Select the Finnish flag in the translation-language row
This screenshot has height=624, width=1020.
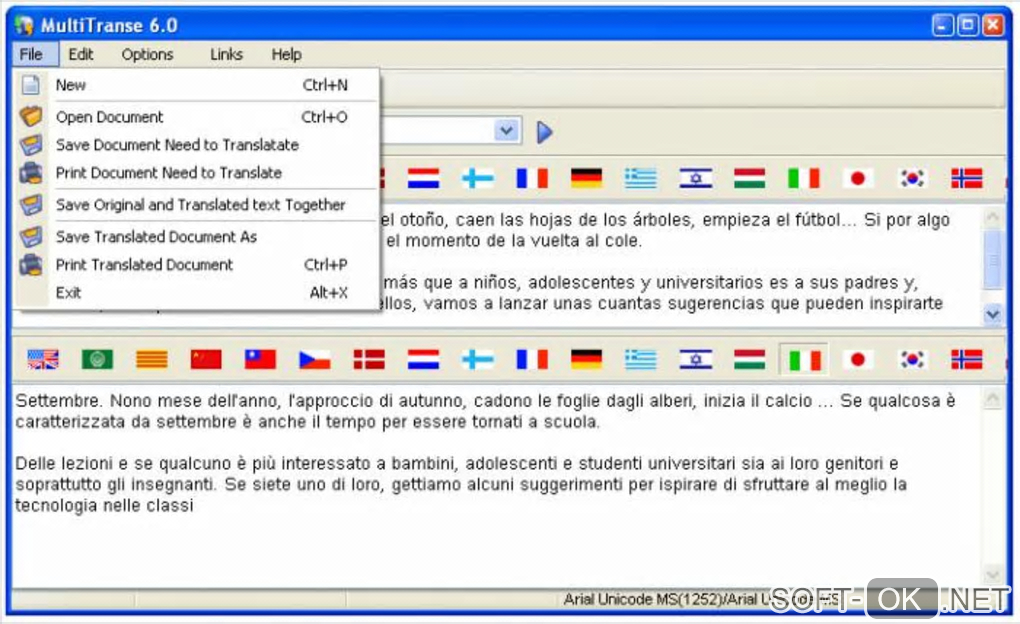click(x=478, y=359)
